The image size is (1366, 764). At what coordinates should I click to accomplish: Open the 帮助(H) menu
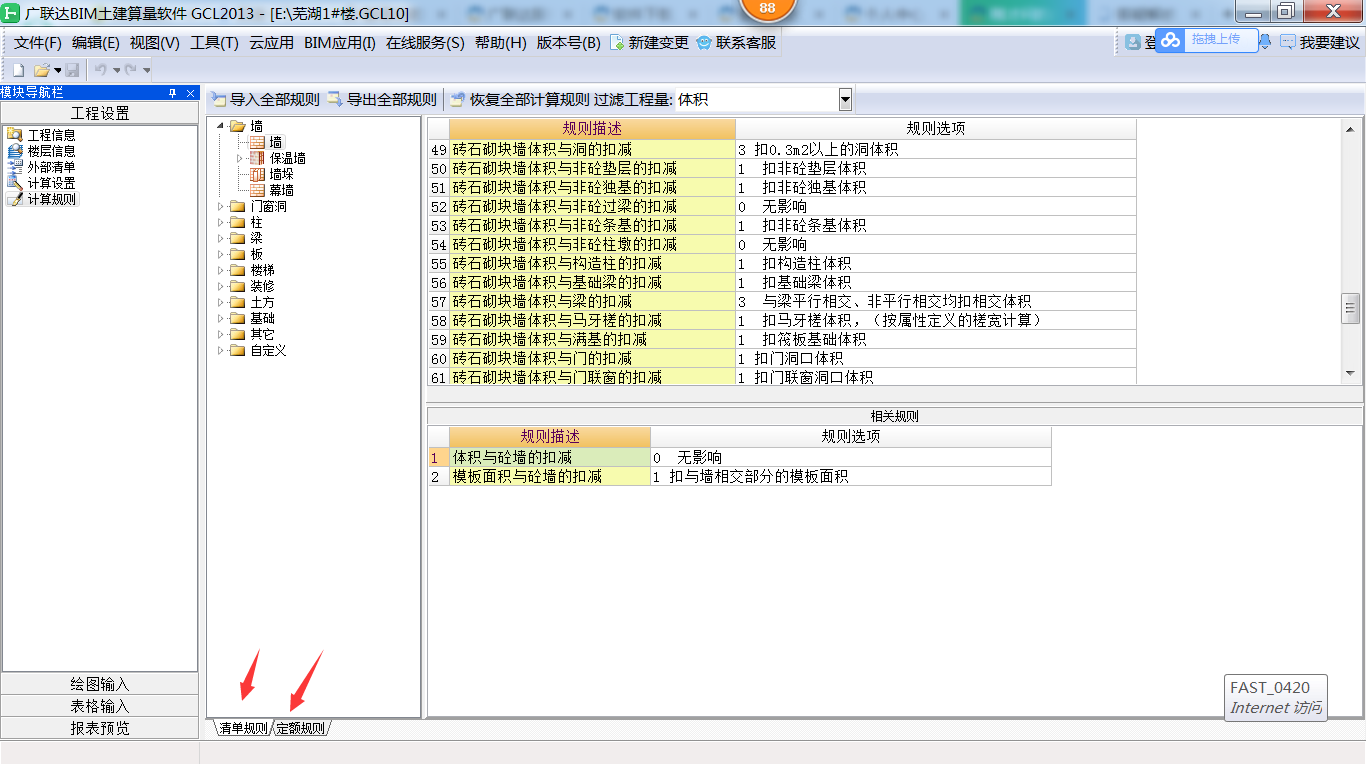[501, 43]
